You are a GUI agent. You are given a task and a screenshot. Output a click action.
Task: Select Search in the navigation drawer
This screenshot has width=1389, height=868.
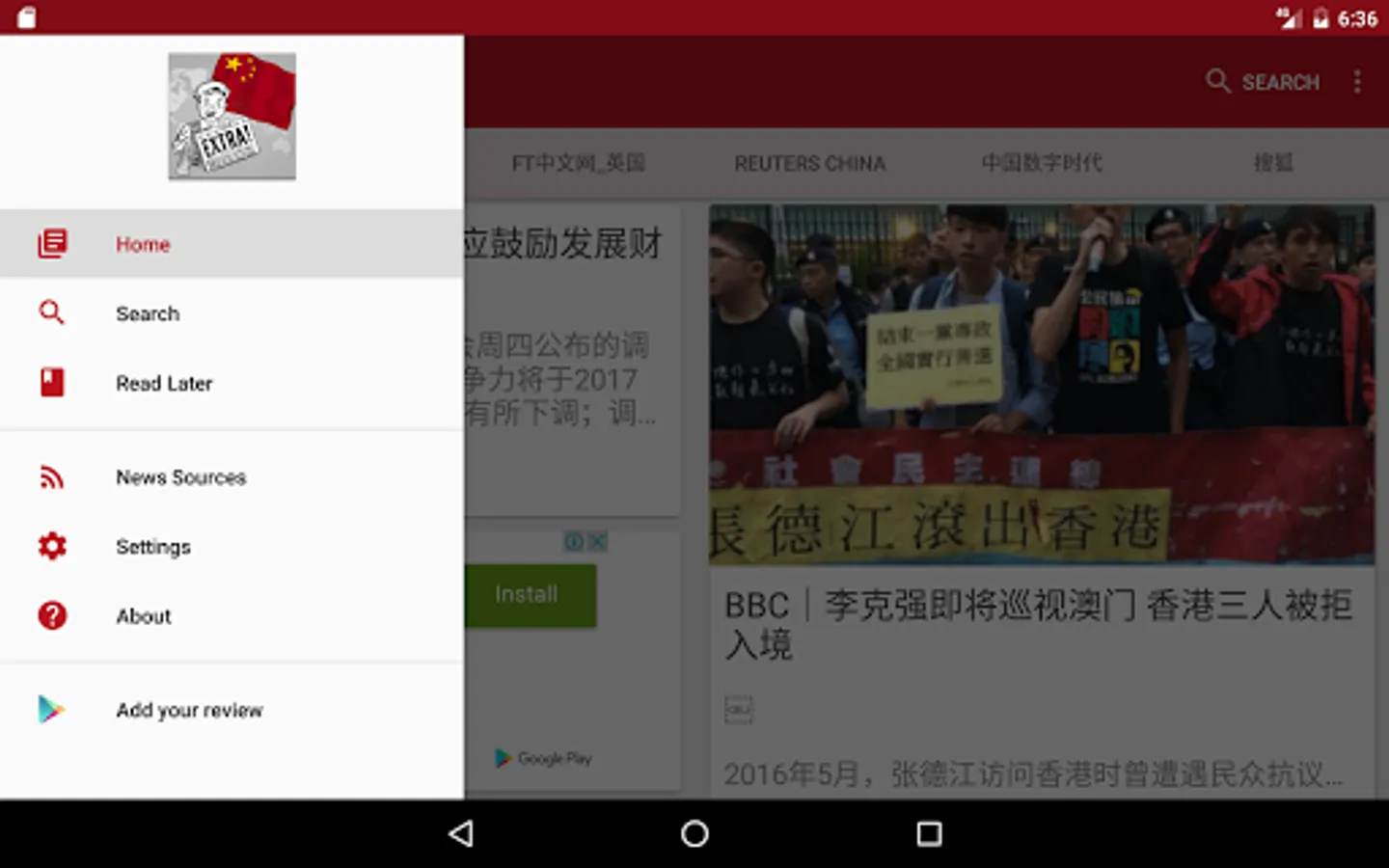coord(231,313)
